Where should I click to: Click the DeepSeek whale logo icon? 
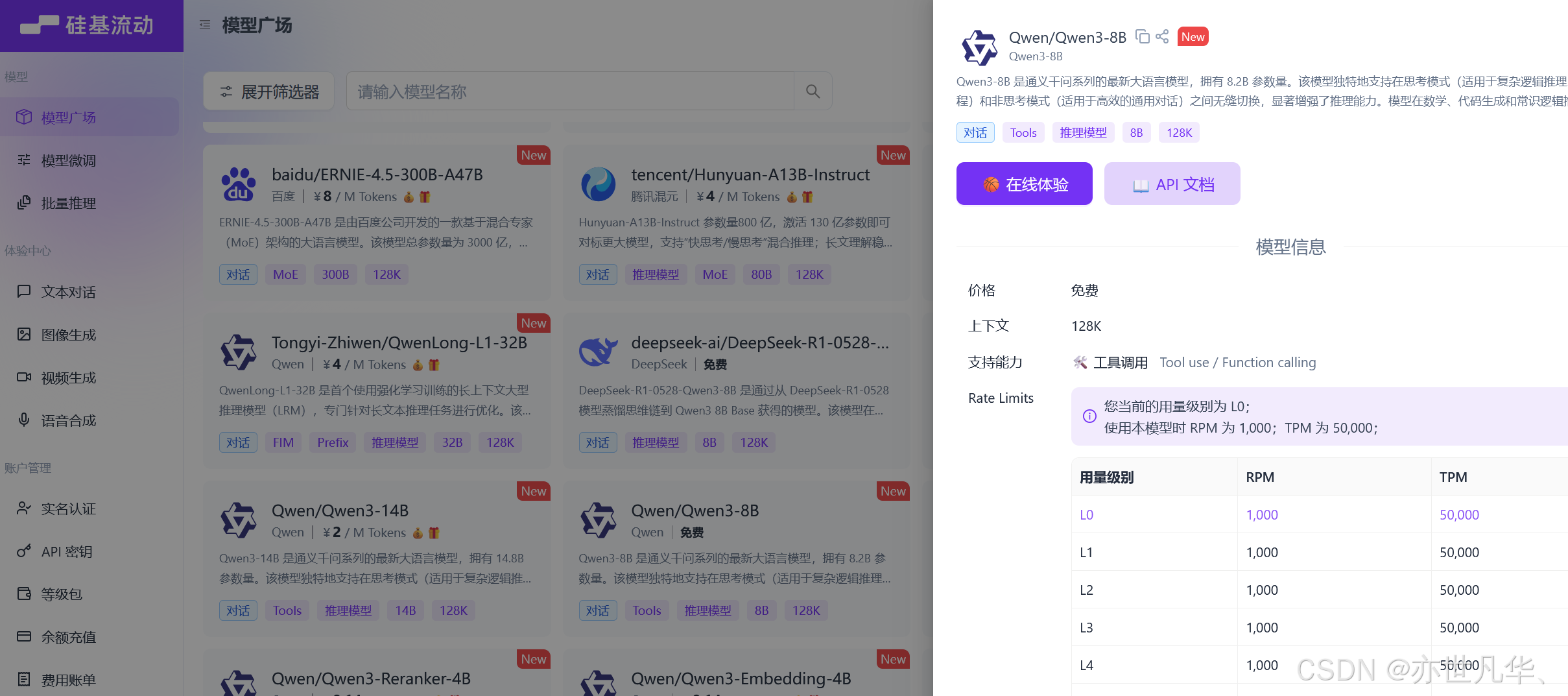tap(598, 352)
